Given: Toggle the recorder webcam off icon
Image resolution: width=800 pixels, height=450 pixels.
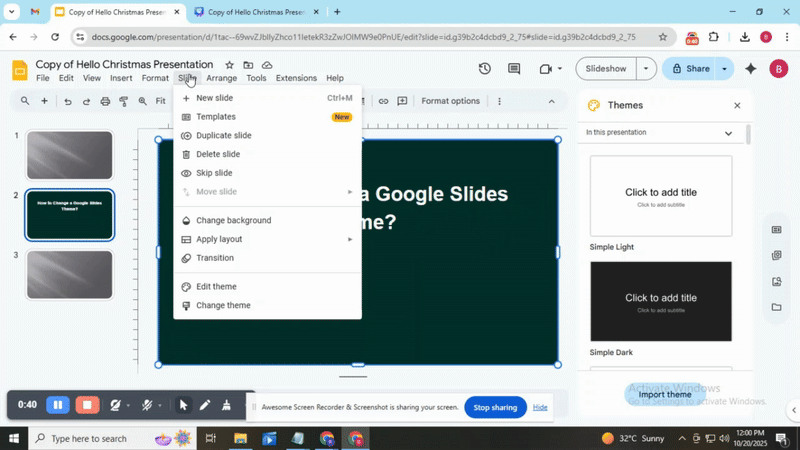Looking at the screenshot, I should click(116, 405).
